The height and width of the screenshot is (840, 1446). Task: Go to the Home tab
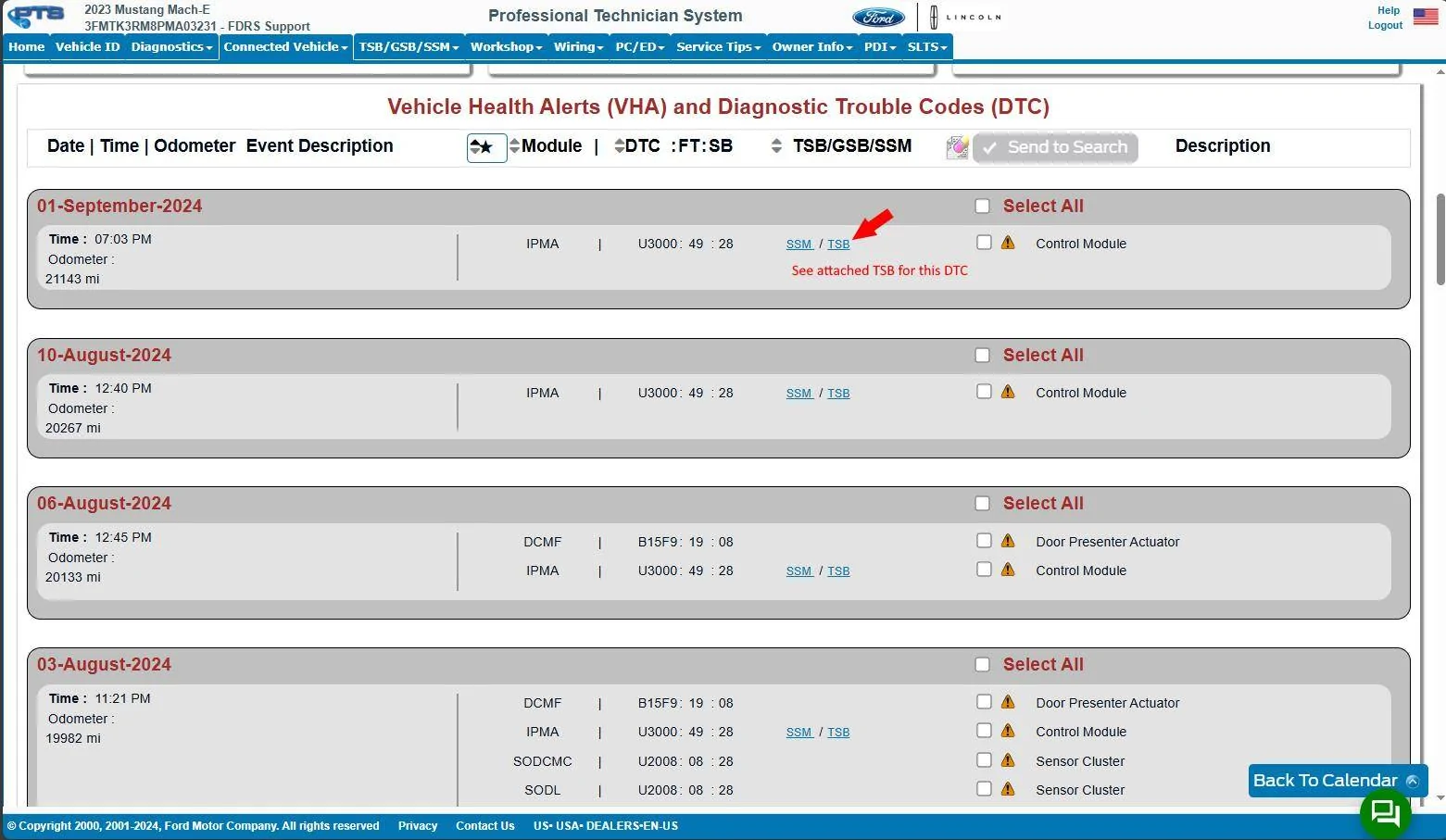[x=27, y=47]
